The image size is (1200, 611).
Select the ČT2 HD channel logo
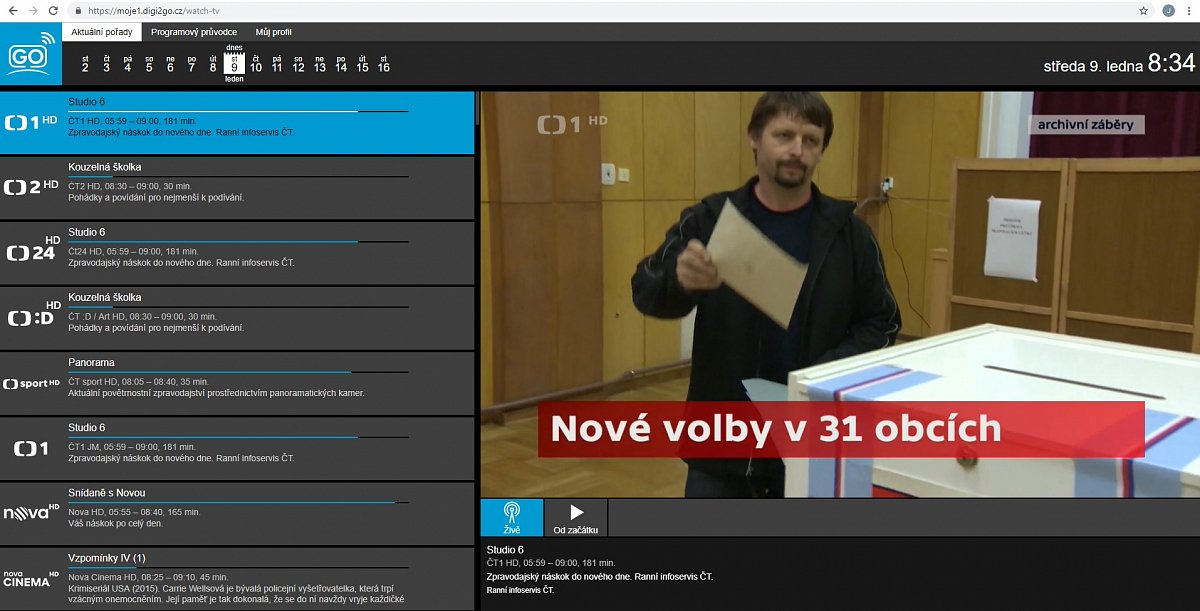tap(31, 187)
